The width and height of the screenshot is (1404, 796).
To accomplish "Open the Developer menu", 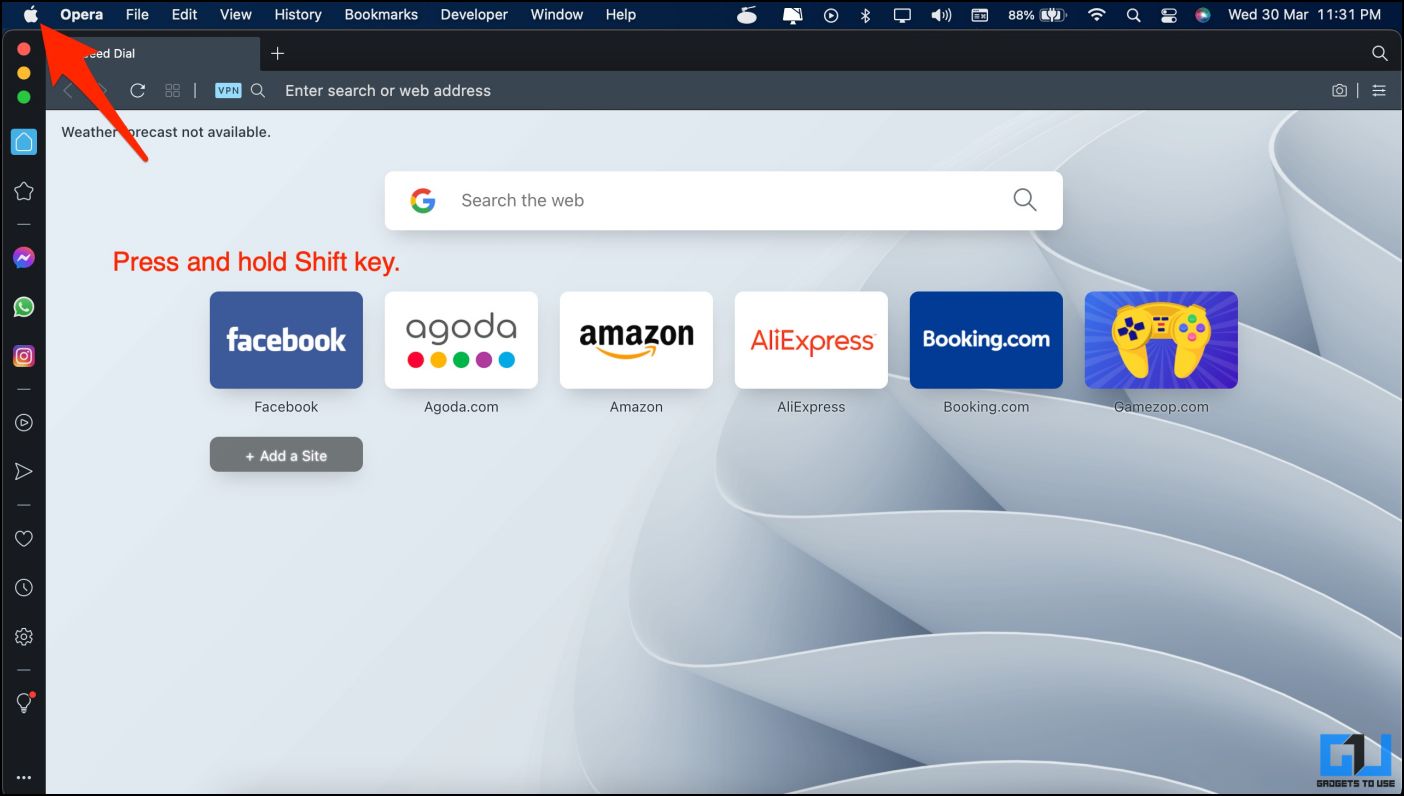I will coord(474,15).
